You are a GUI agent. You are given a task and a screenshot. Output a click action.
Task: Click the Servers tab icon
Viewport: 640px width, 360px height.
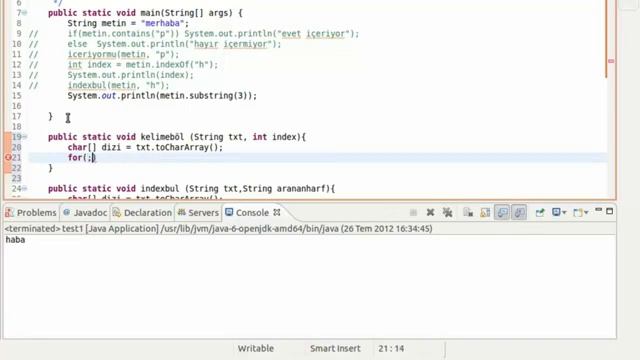(x=182, y=212)
